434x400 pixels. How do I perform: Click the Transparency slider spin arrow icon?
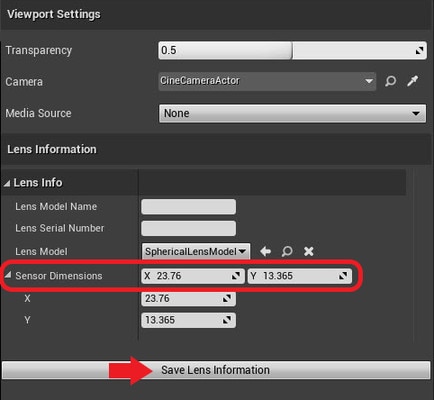pyautogui.click(x=419, y=51)
